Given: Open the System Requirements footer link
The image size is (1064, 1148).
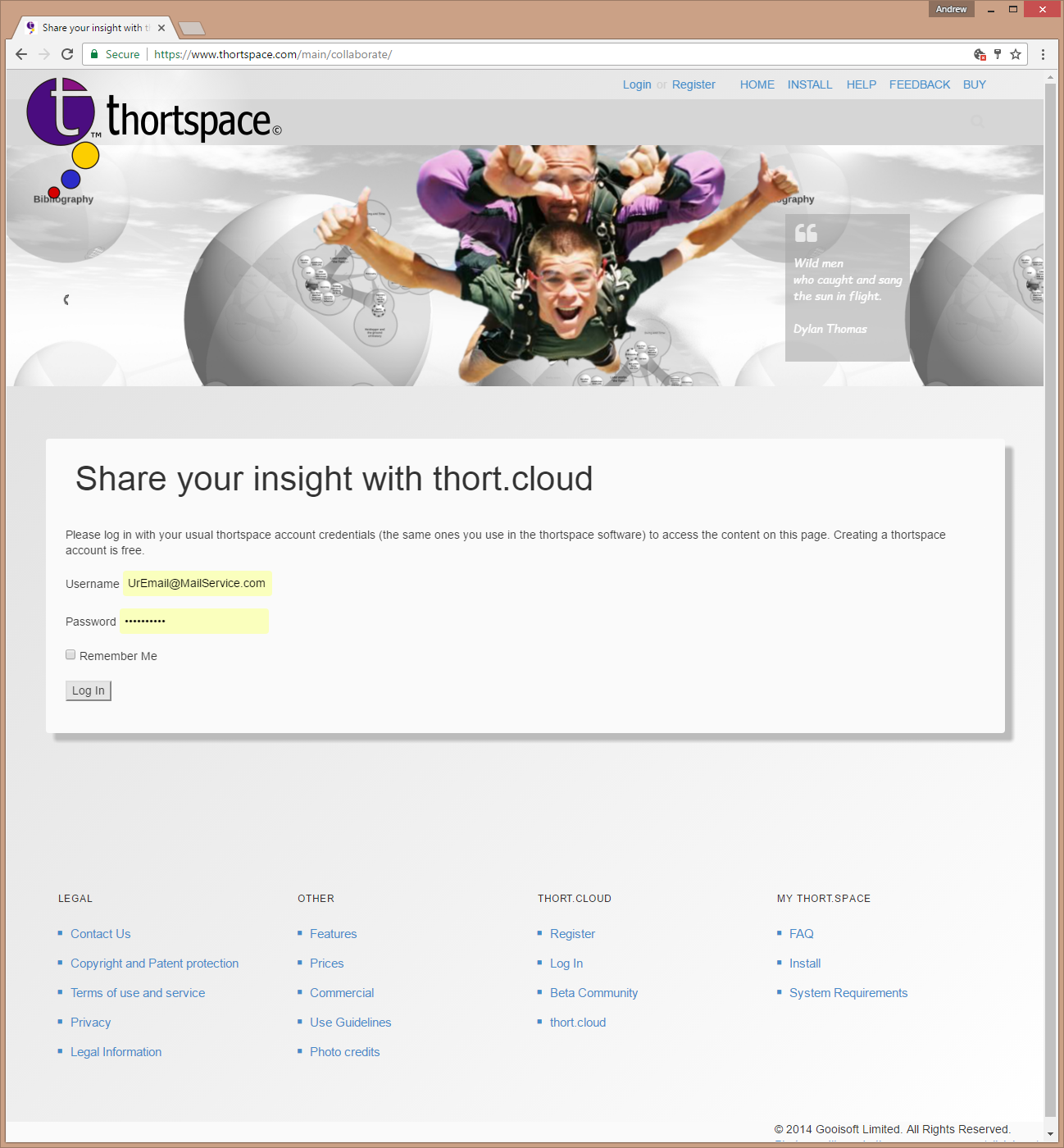Looking at the screenshot, I should click(848, 993).
